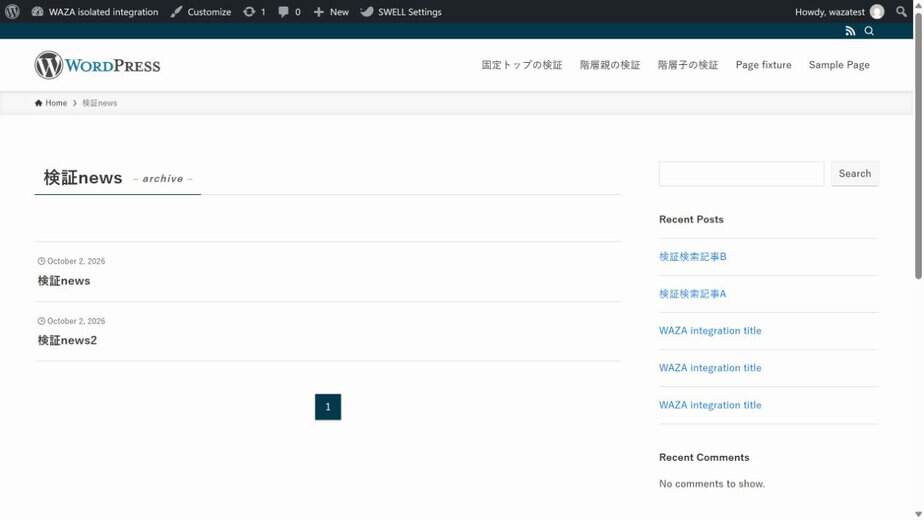Go to 固定トップの検証 in navigation
The image size is (924, 520).
point(522,65)
